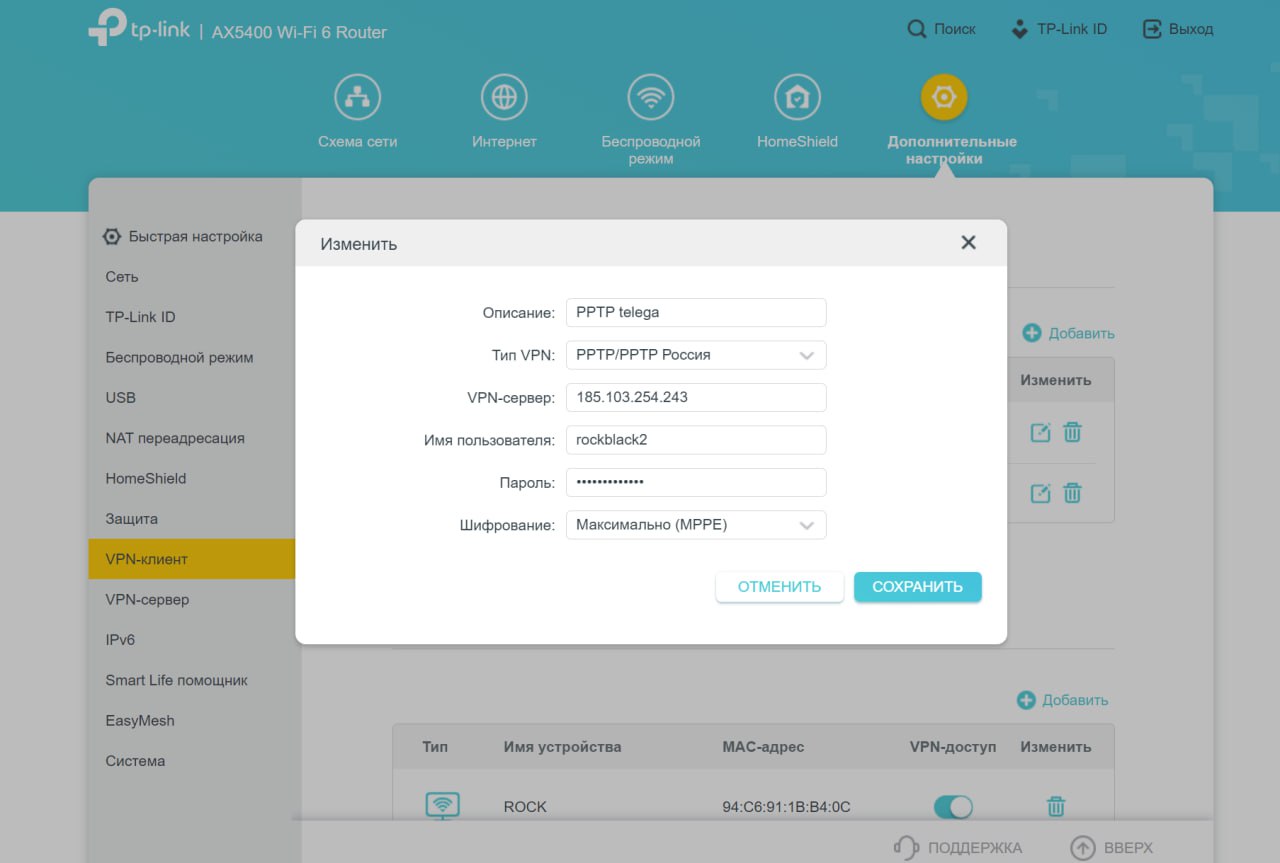Delete the ROCK device with trash icon

pos(1055,806)
